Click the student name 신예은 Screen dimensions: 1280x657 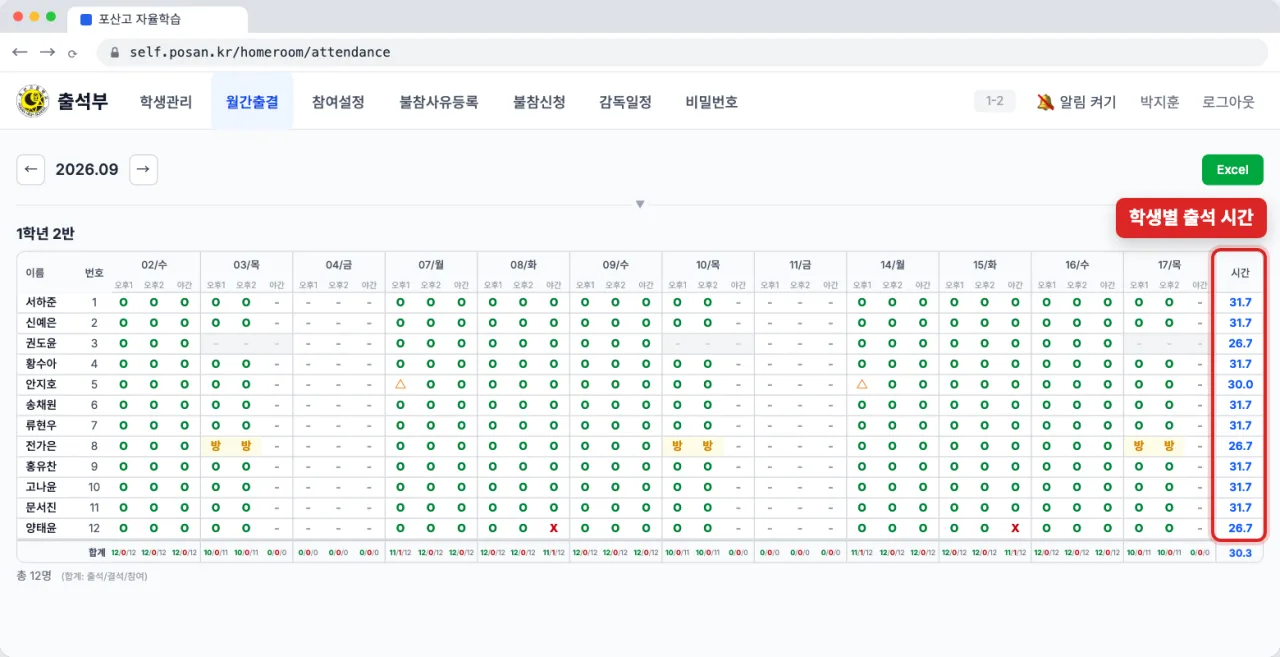tap(41, 322)
